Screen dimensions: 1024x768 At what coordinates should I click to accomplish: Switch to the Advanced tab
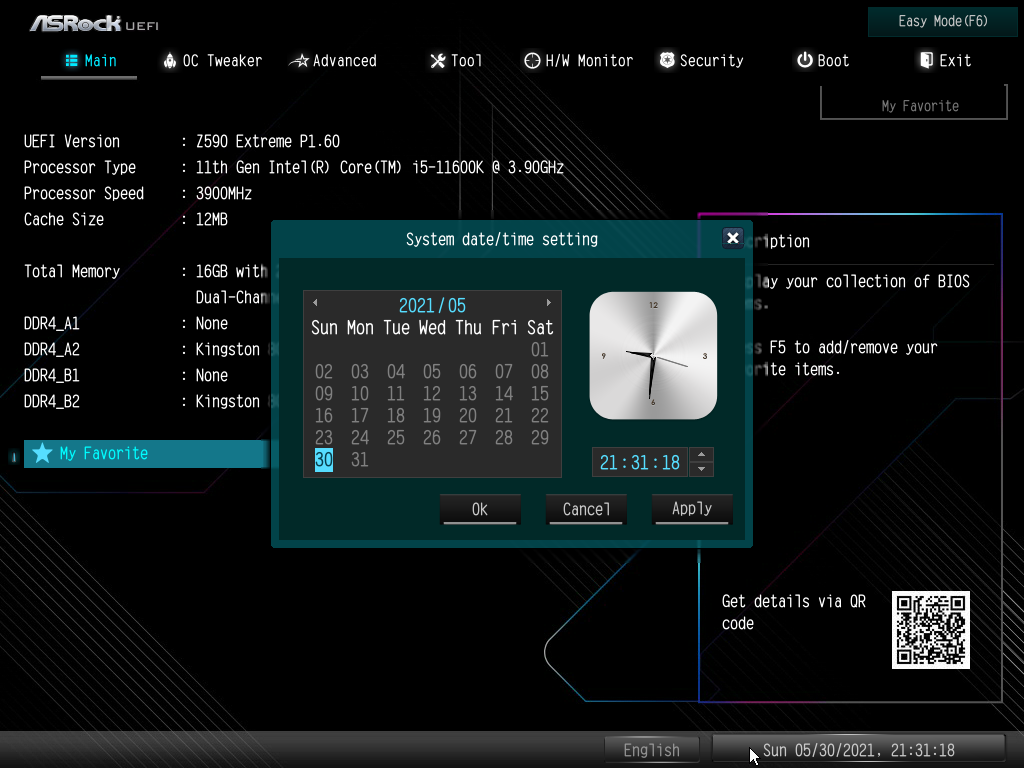click(333, 61)
